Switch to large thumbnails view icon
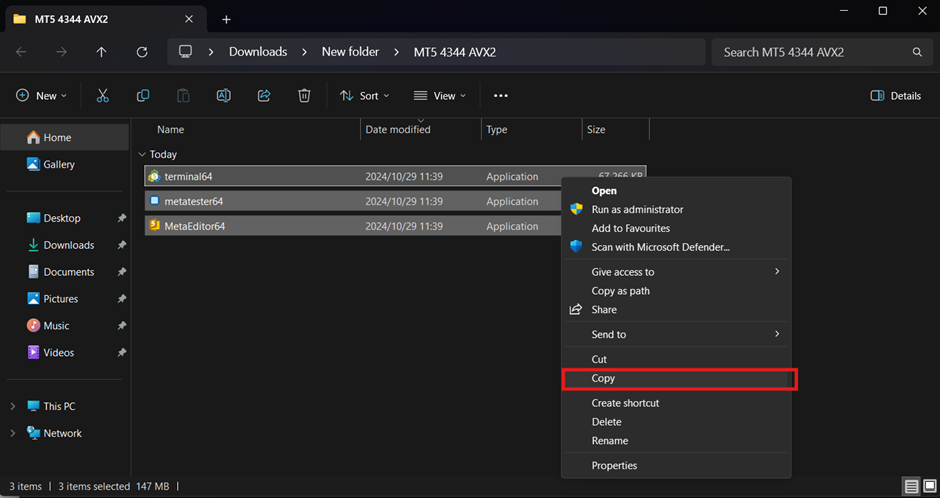The height and width of the screenshot is (498, 940). point(929,487)
